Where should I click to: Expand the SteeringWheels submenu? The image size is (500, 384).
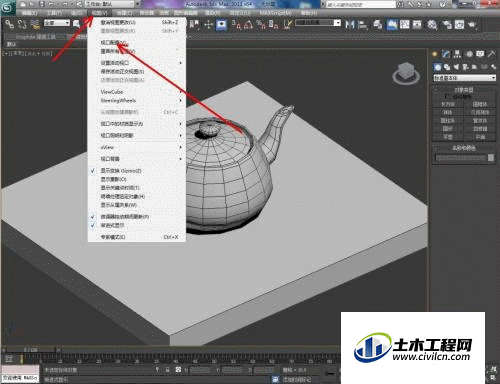[137, 100]
